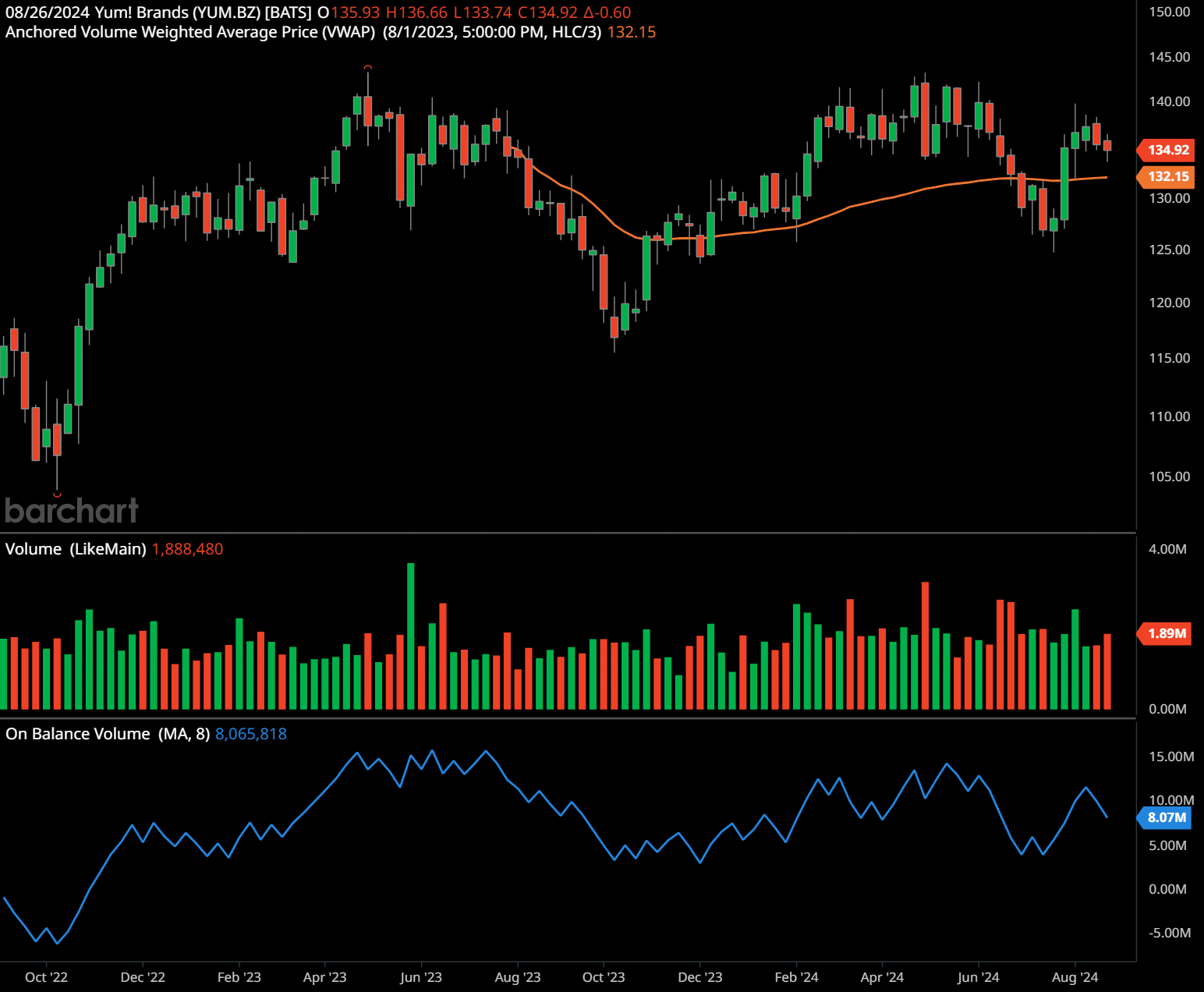Click the open price 135.93 in header
This screenshot has width=1204, height=992.
tap(356, 12)
